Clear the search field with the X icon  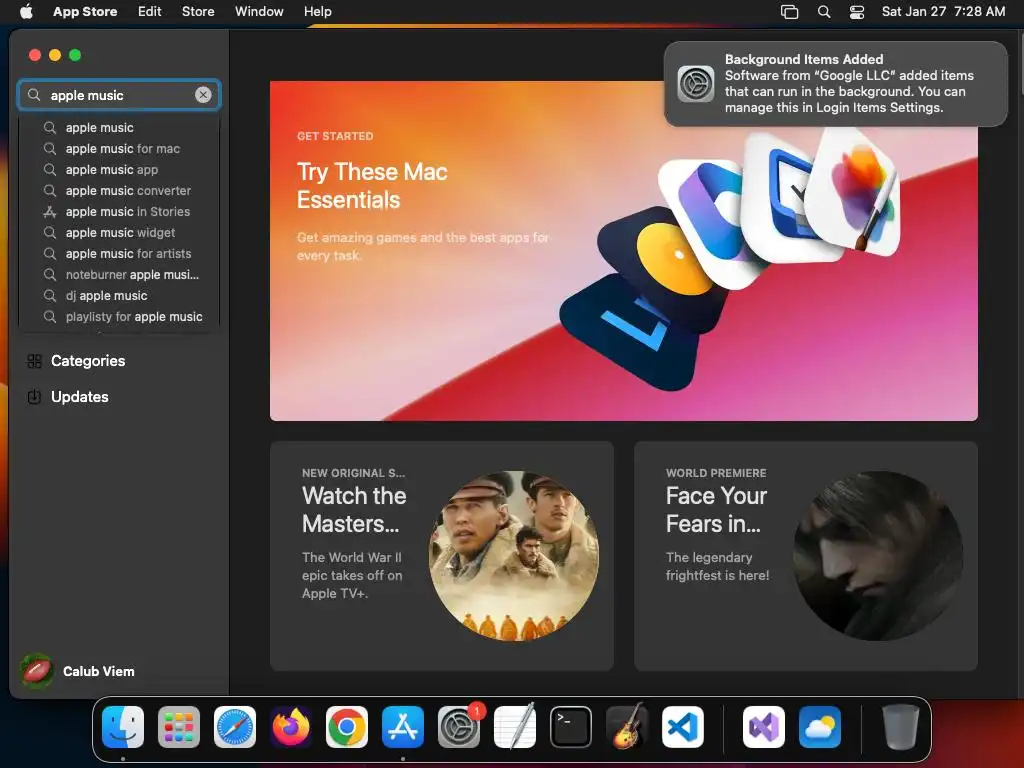point(203,95)
